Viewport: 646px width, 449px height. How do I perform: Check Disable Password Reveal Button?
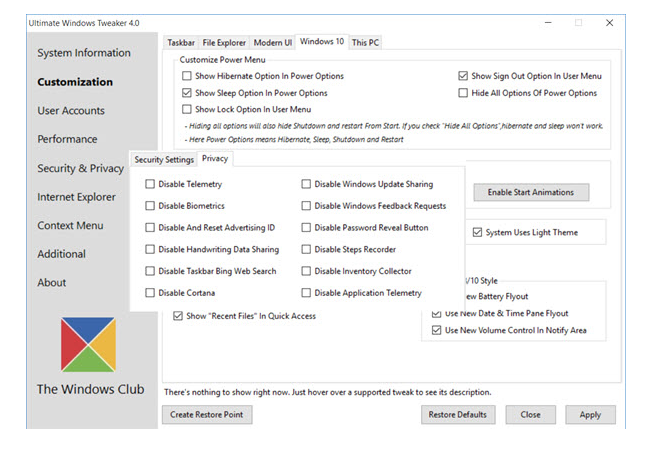tap(306, 227)
